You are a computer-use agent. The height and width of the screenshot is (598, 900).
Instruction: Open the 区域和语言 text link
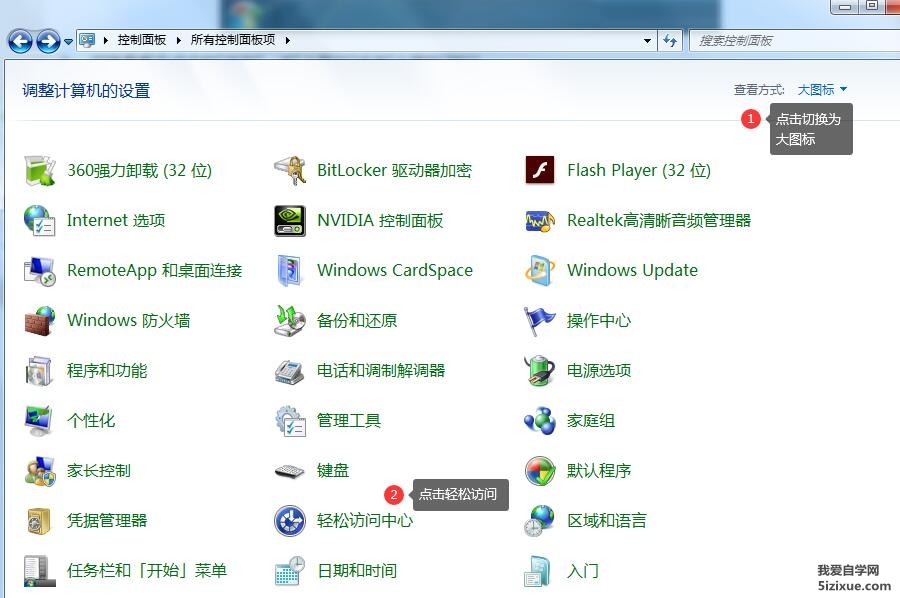607,521
